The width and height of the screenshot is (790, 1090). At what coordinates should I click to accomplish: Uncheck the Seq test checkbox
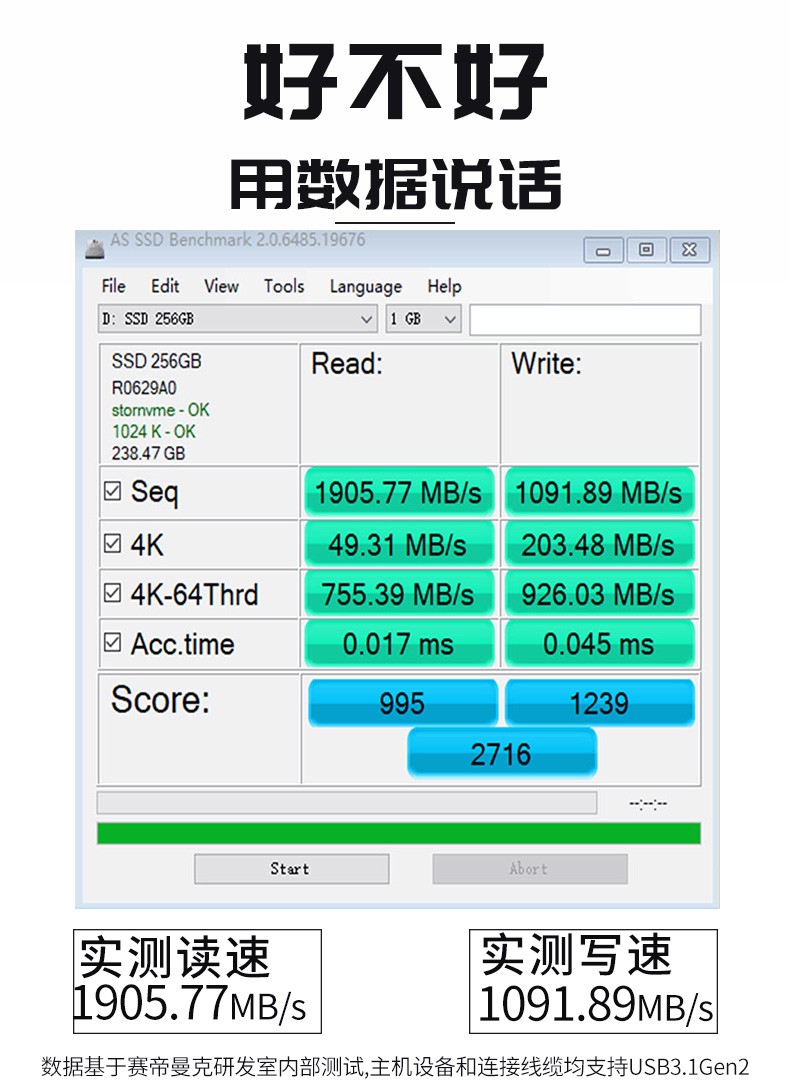(112, 491)
